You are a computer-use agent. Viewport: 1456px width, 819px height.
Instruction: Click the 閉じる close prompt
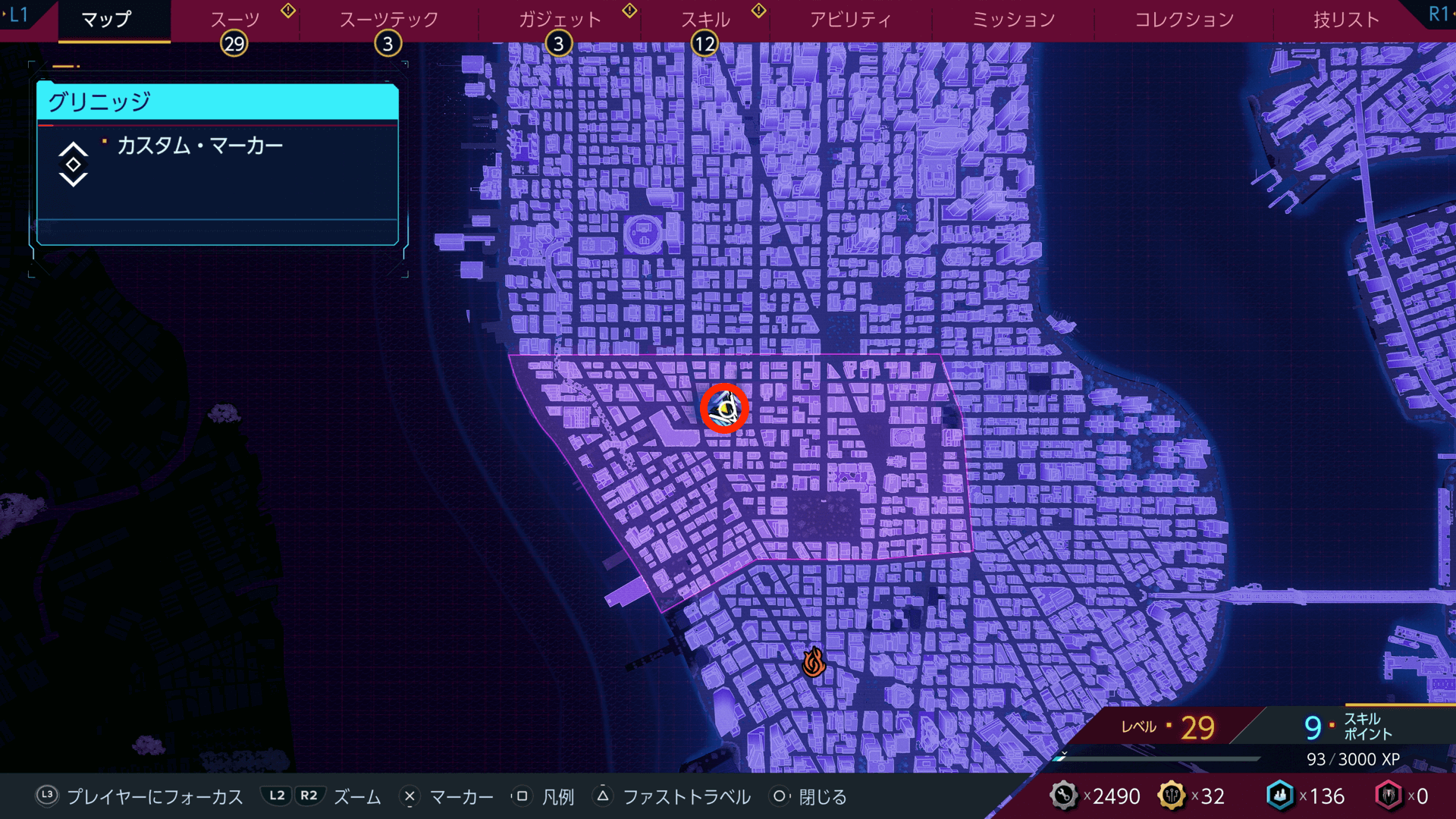pyautogui.click(x=810, y=797)
